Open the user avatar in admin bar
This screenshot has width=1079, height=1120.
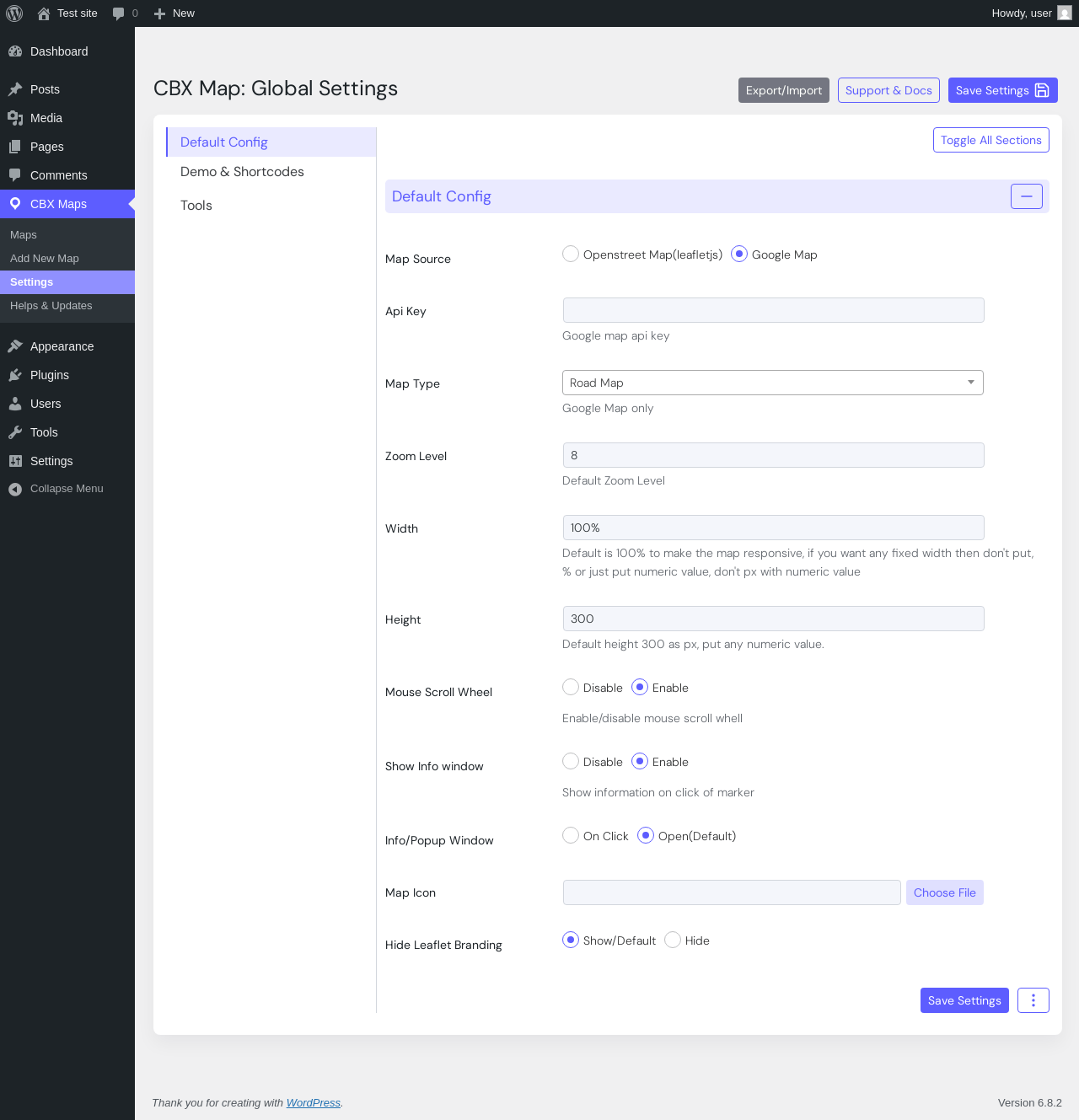(1065, 13)
